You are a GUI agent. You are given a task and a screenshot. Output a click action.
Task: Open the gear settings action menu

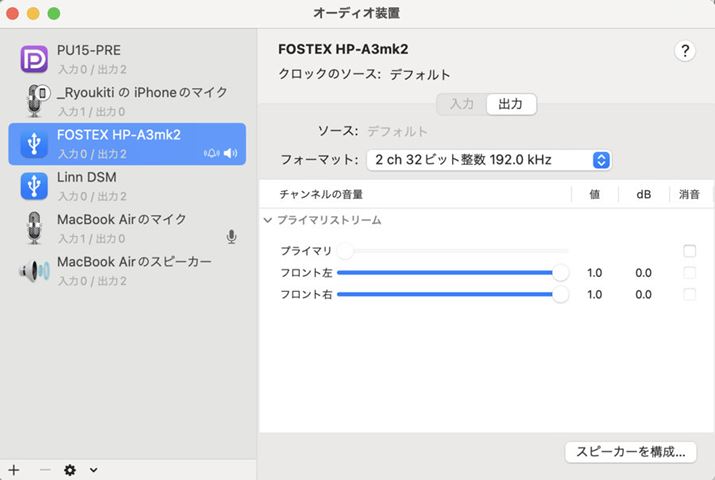click(x=70, y=469)
